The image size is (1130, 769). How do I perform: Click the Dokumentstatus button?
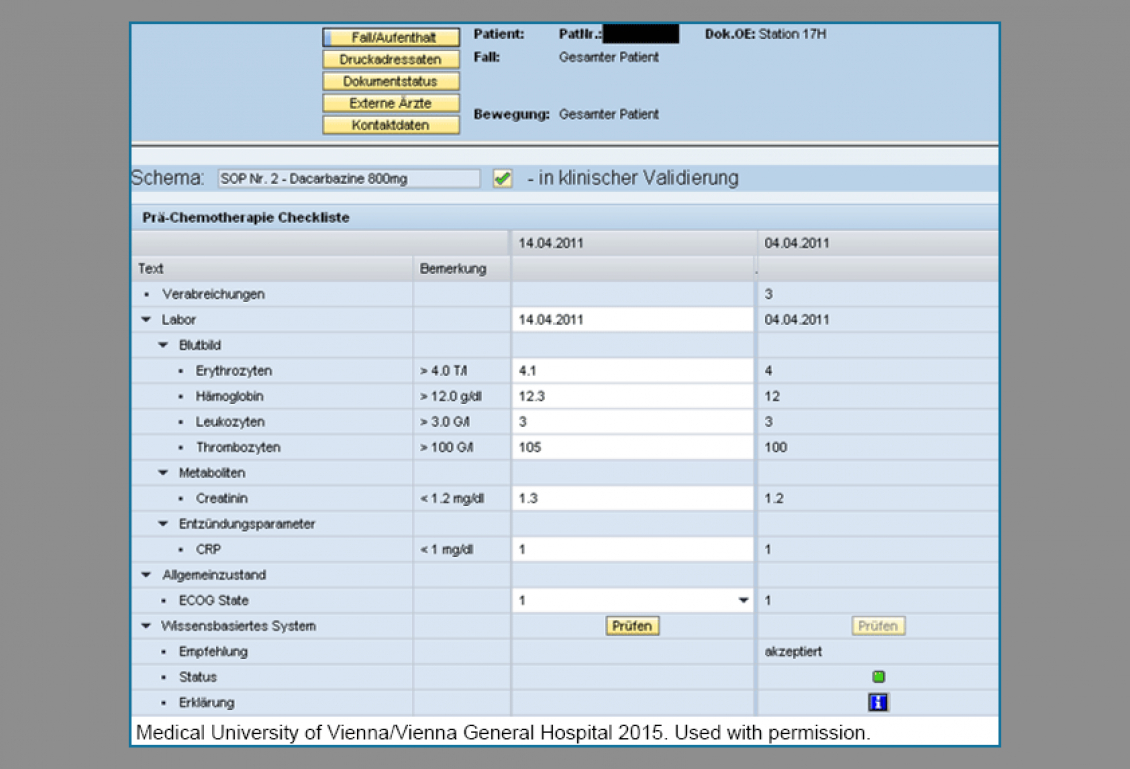point(391,82)
